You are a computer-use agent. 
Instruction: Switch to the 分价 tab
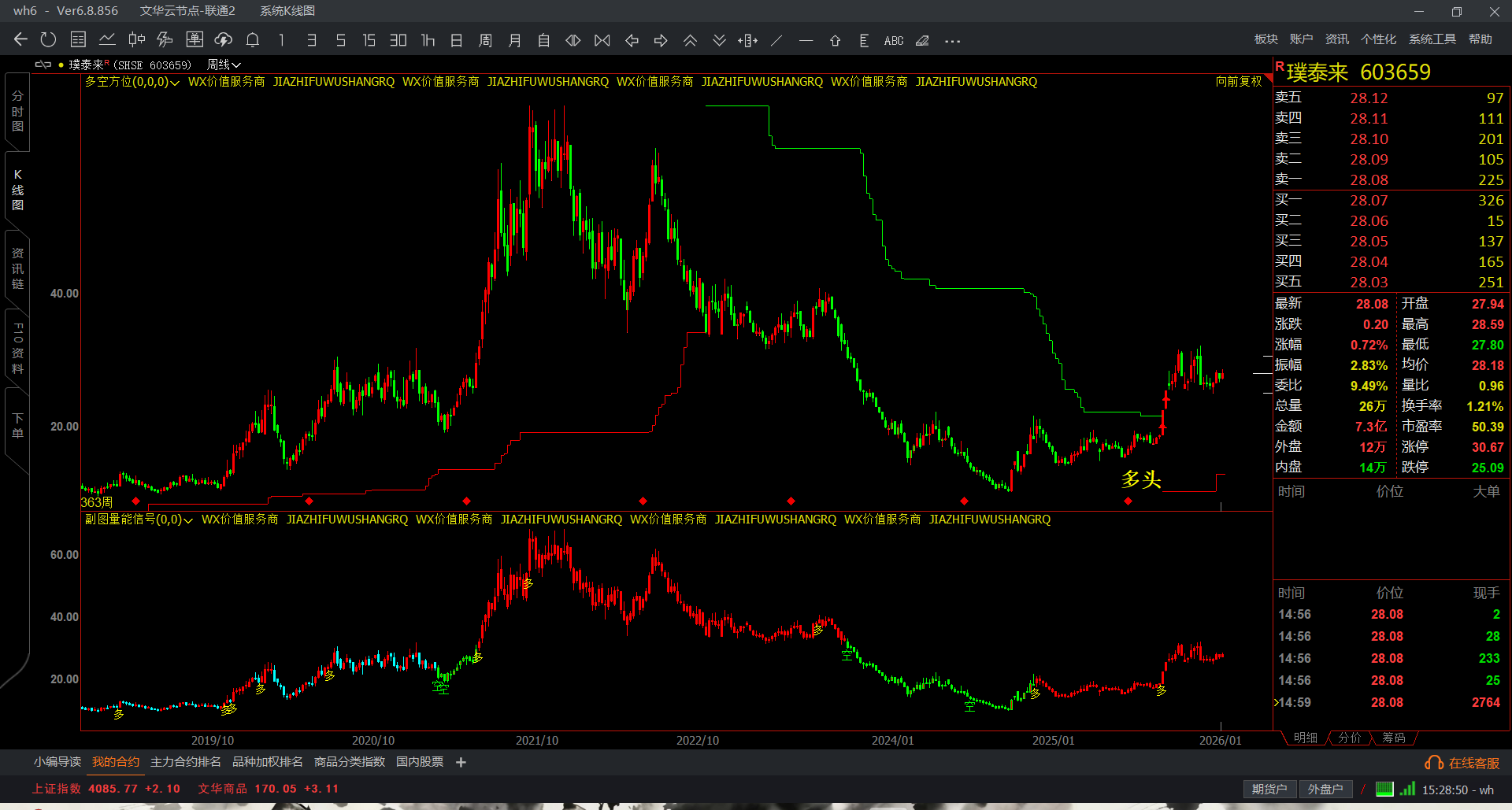(1350, 738)
